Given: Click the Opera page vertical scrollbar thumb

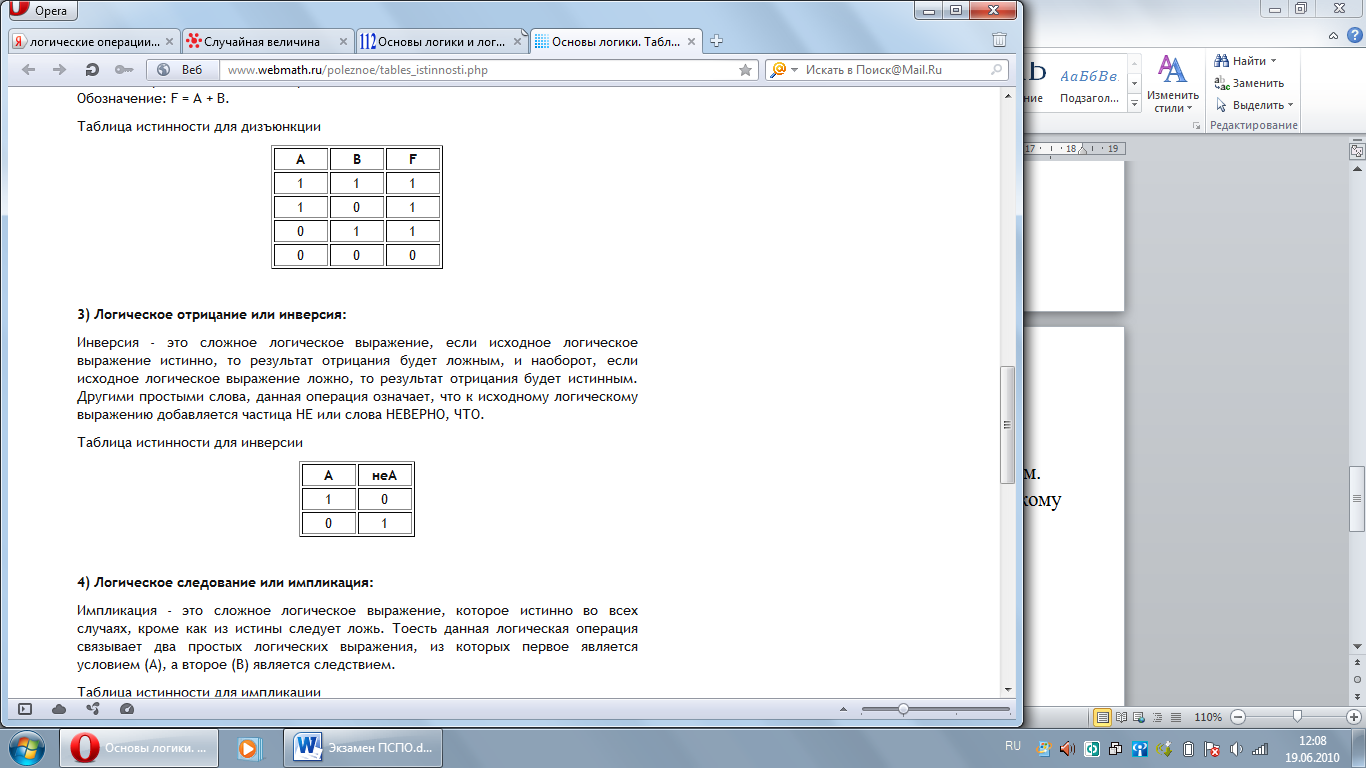Looking at the screenshot, I should click(1008, 425).
